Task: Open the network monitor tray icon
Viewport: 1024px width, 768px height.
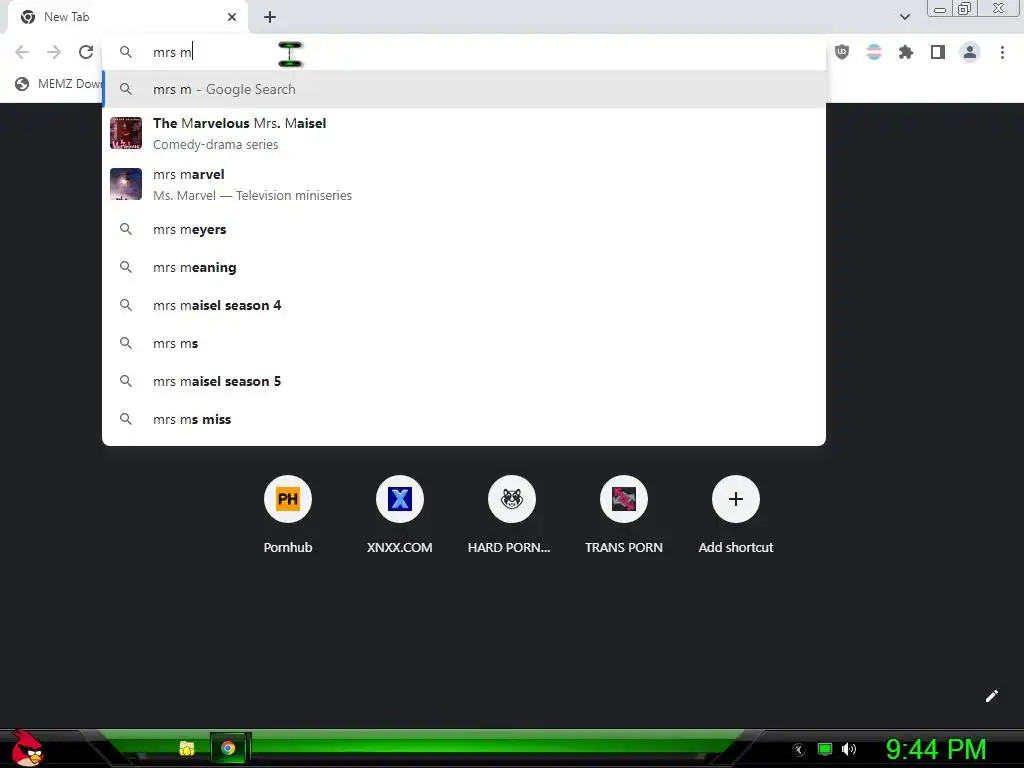Action: [x=825, y=749]
